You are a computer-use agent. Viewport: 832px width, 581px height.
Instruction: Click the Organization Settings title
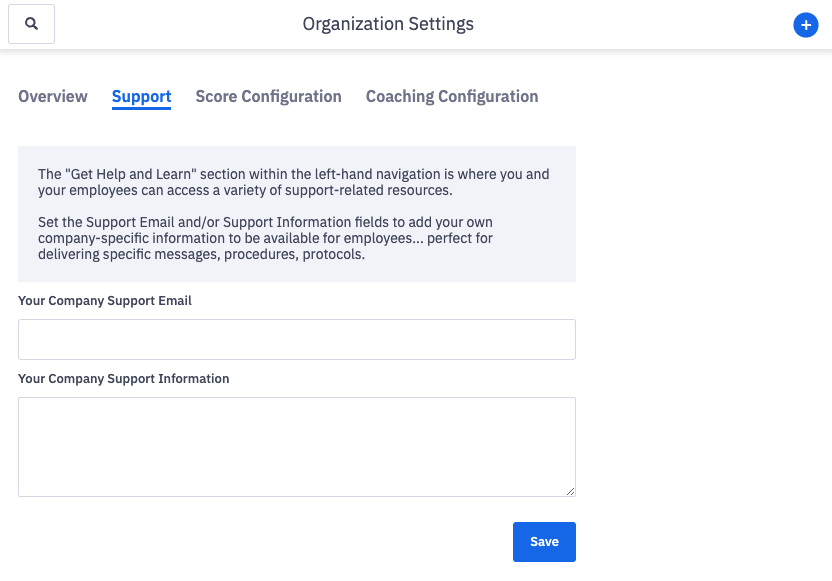point(388,23)
